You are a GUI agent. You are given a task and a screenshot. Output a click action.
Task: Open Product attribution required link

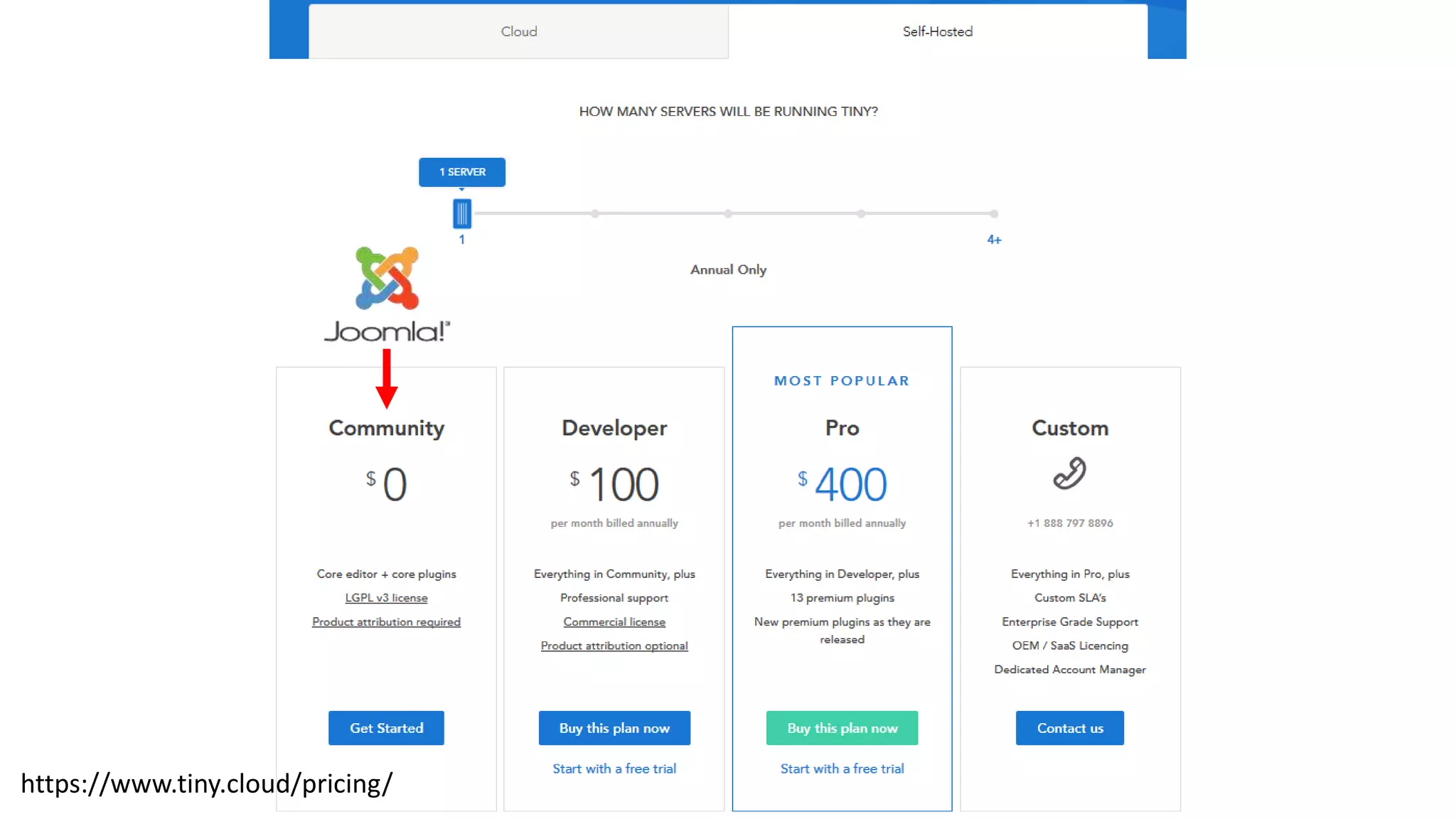(386, 622)
